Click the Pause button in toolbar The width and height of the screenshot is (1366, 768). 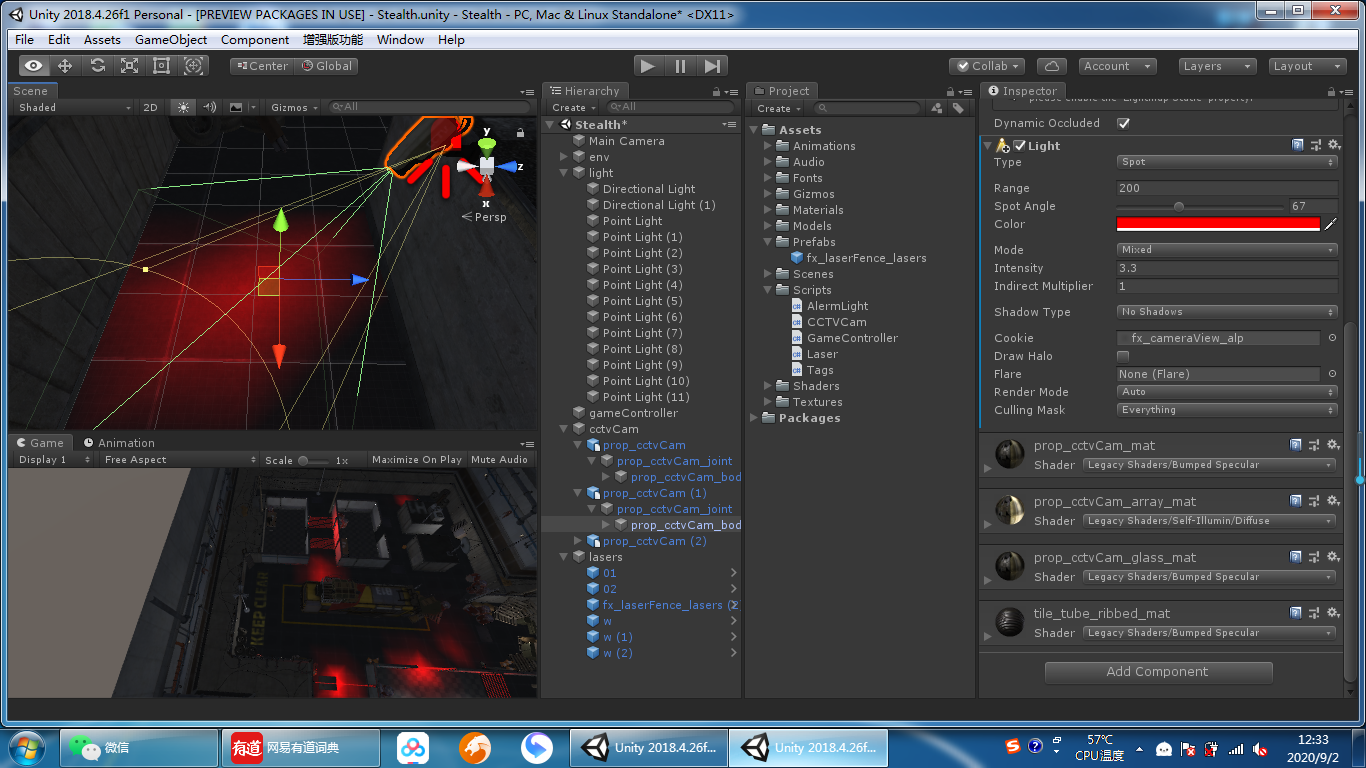[680, 66]
